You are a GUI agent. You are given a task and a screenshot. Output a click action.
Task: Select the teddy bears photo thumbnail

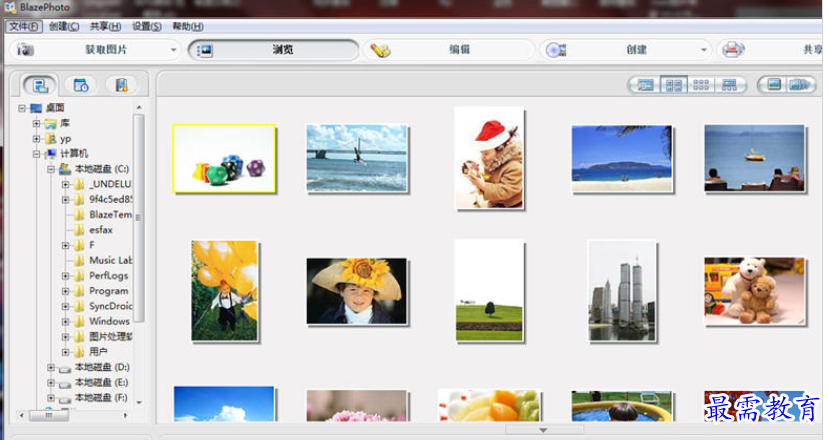pos(754,291)
